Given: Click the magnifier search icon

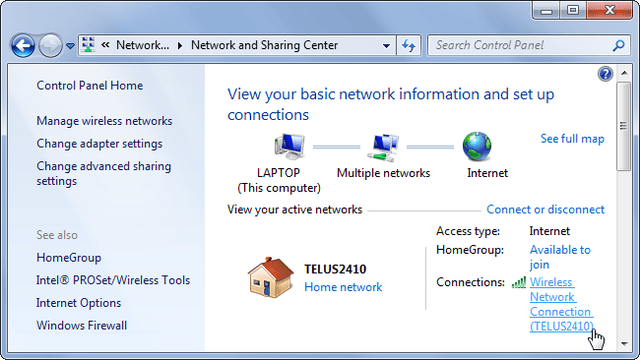Looking at the screenshot, I should (619, 45).
